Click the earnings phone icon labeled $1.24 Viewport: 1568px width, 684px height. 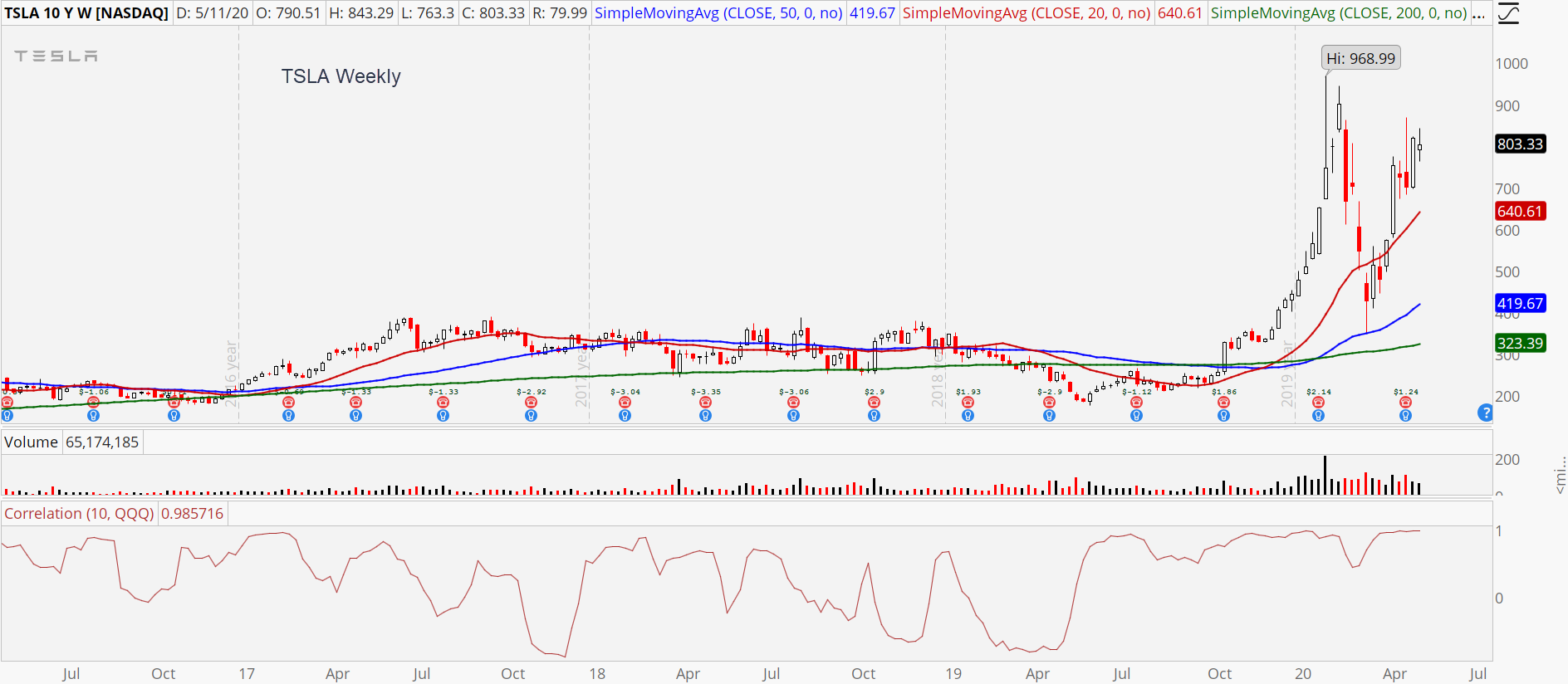point(1405,403)
